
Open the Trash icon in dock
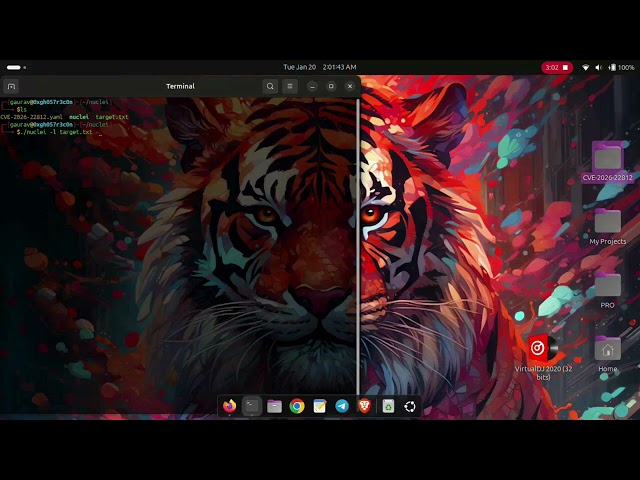click(388, 406)
